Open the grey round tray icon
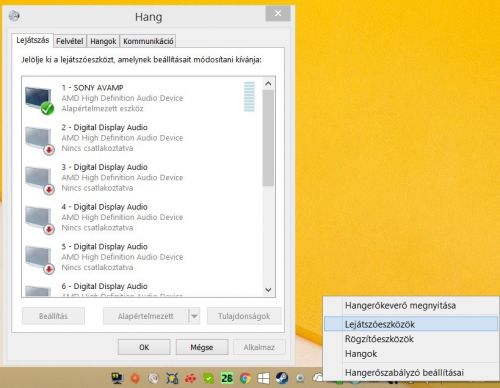 click(153, 378)
